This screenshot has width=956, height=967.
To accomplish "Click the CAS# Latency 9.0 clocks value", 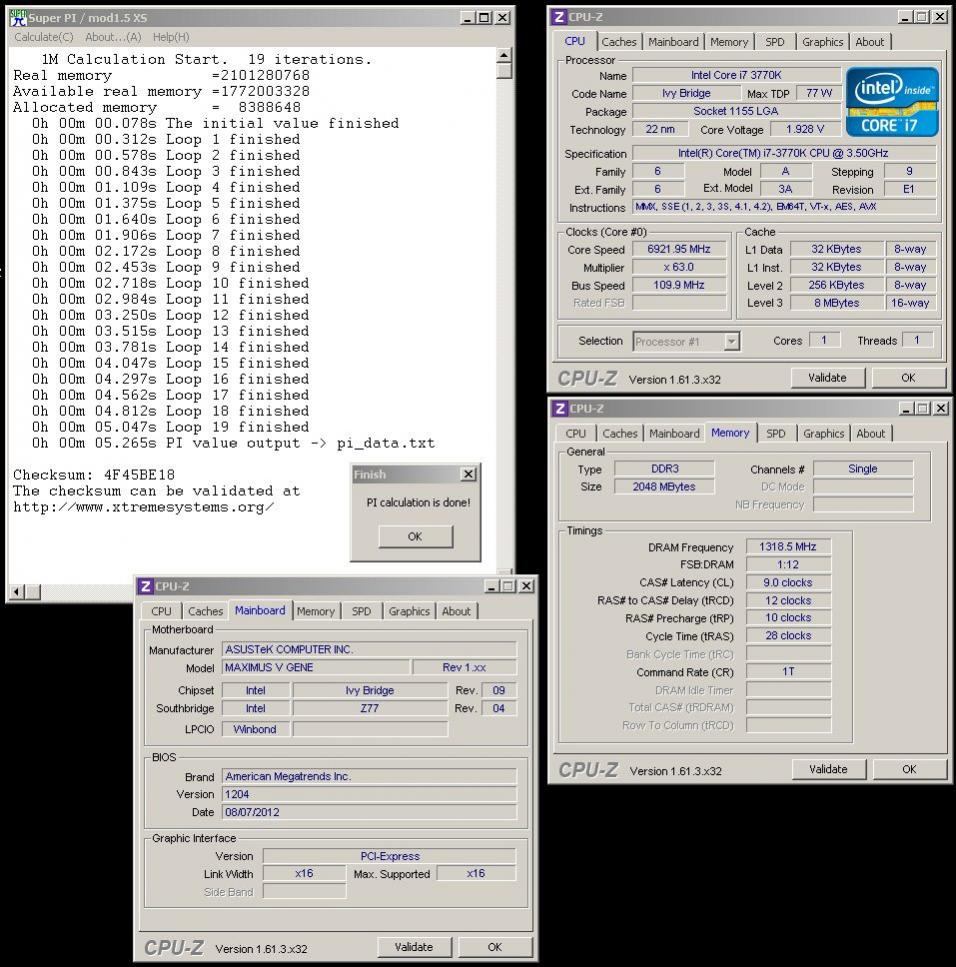I will [x=788, y=582].
